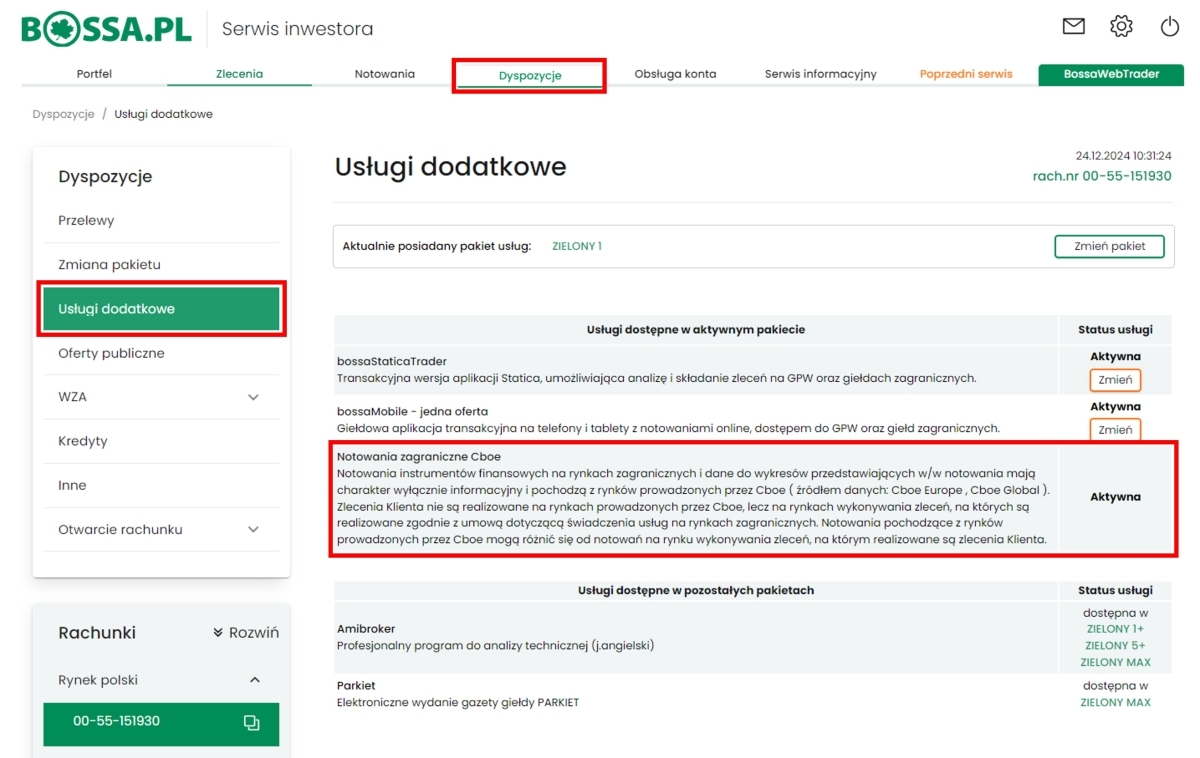Select Przelewy in the sidebar
Viewport: 1200px width, 758px height.
point(86,220)
